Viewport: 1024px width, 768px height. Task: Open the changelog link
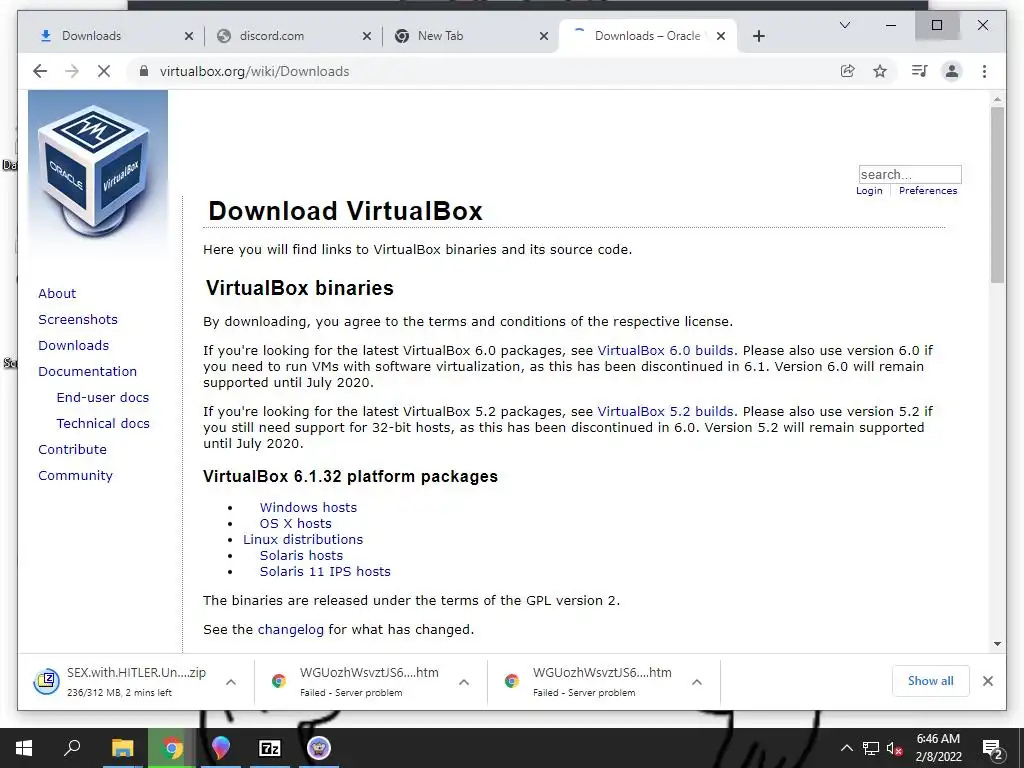[x=291, y=630]
